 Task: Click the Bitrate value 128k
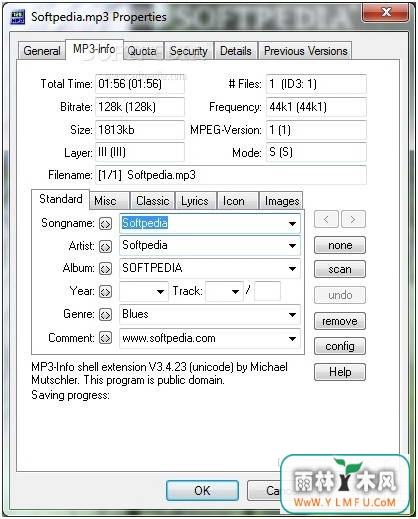140,107
